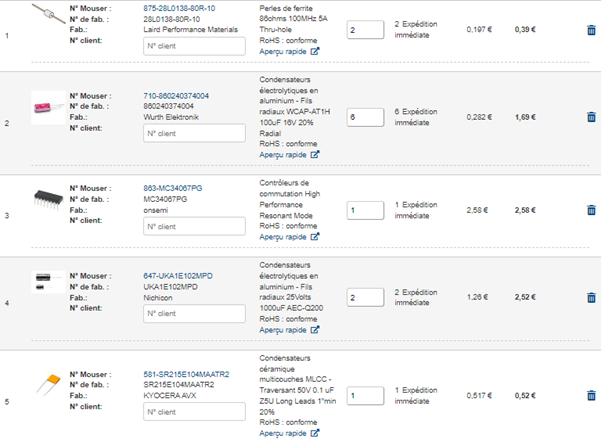This screenshot has width=605, height=442.
Task: Delete the ferrite bead row with trash icon
Action: (x=590, y=30)
